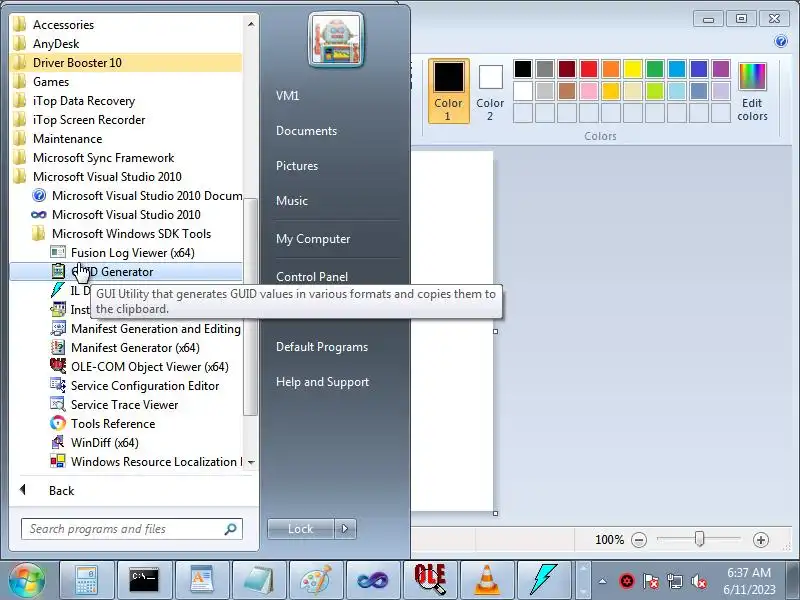Open the VM1 user folder
This screenshot has width=800, height=600.
(x=288, y=95)
